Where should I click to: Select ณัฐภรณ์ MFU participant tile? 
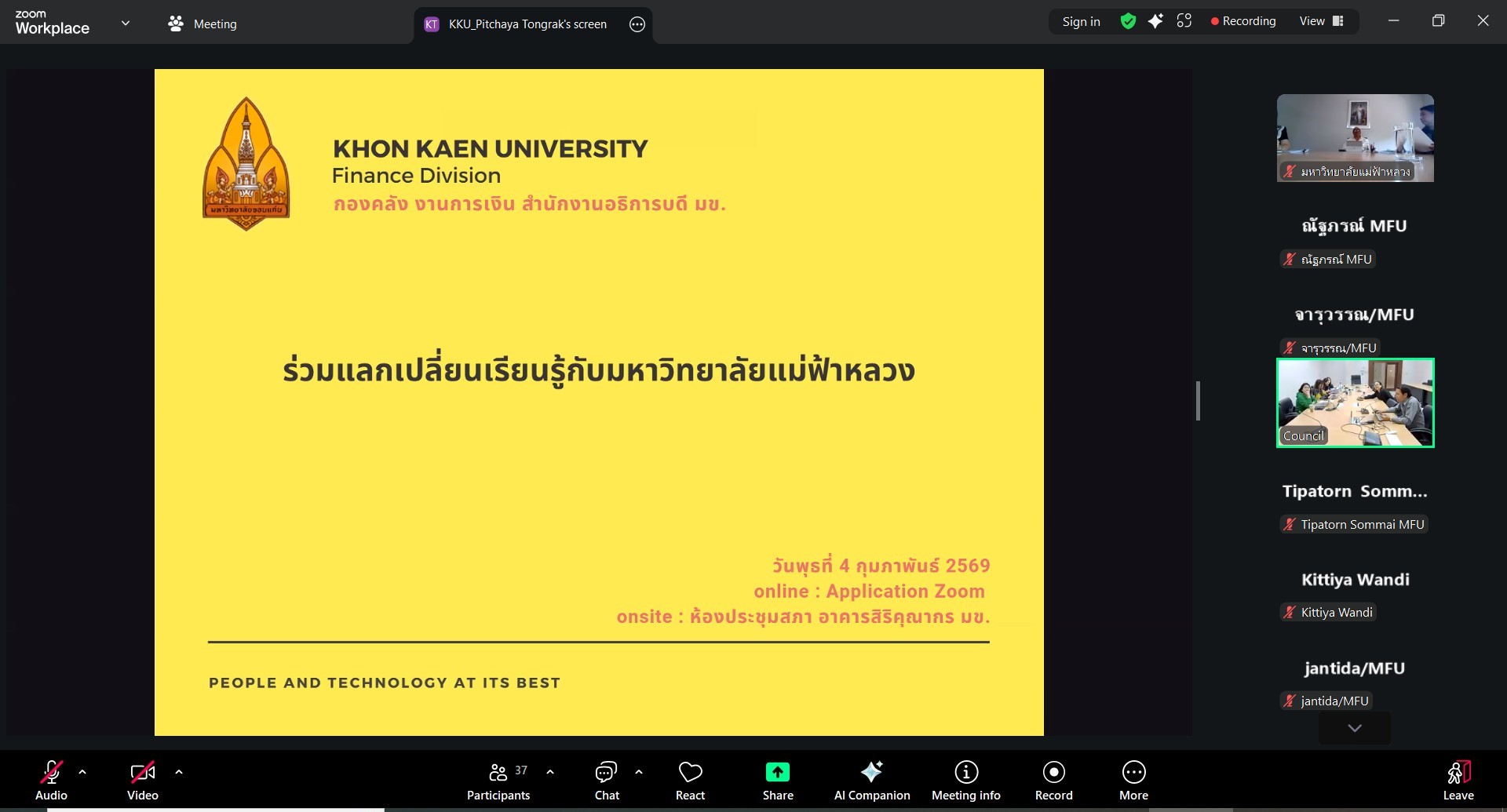click(x=1356, y=226)
